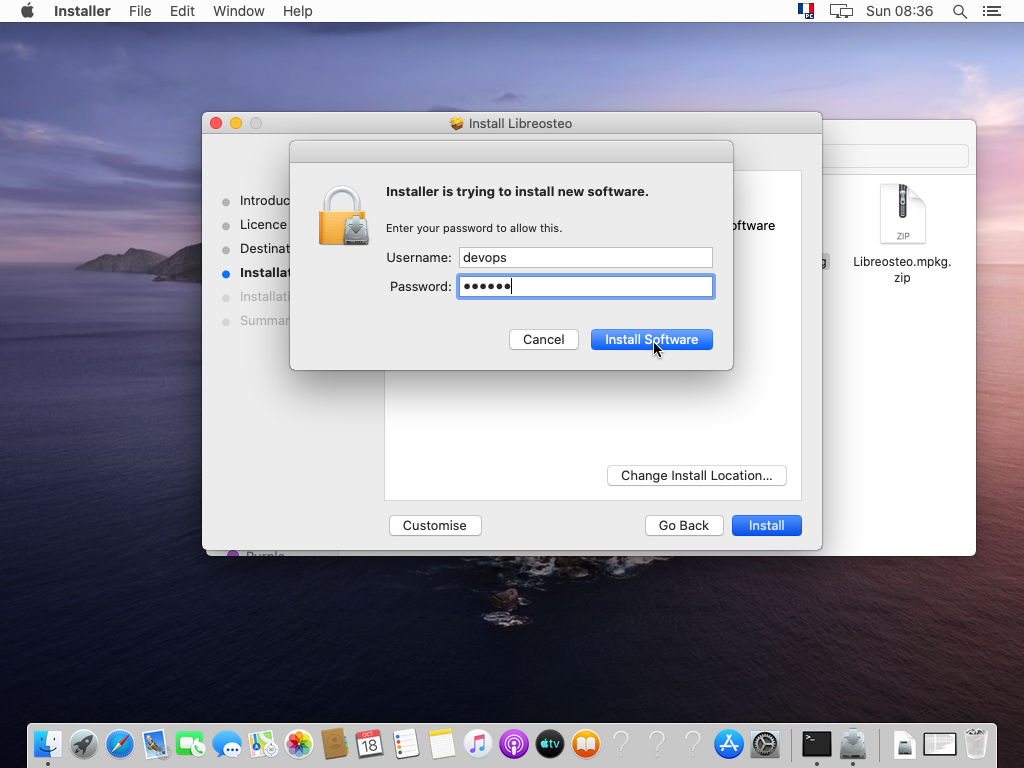Open Maps in the Dock
Viewport: 1024px width, 768px height.
coord(263,744)
